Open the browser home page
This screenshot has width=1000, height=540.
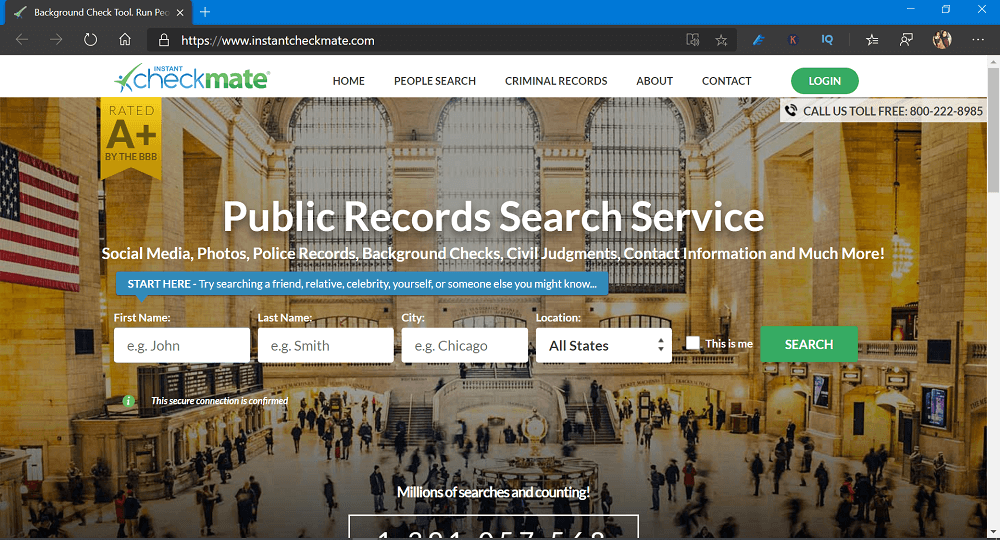point(125,40)
